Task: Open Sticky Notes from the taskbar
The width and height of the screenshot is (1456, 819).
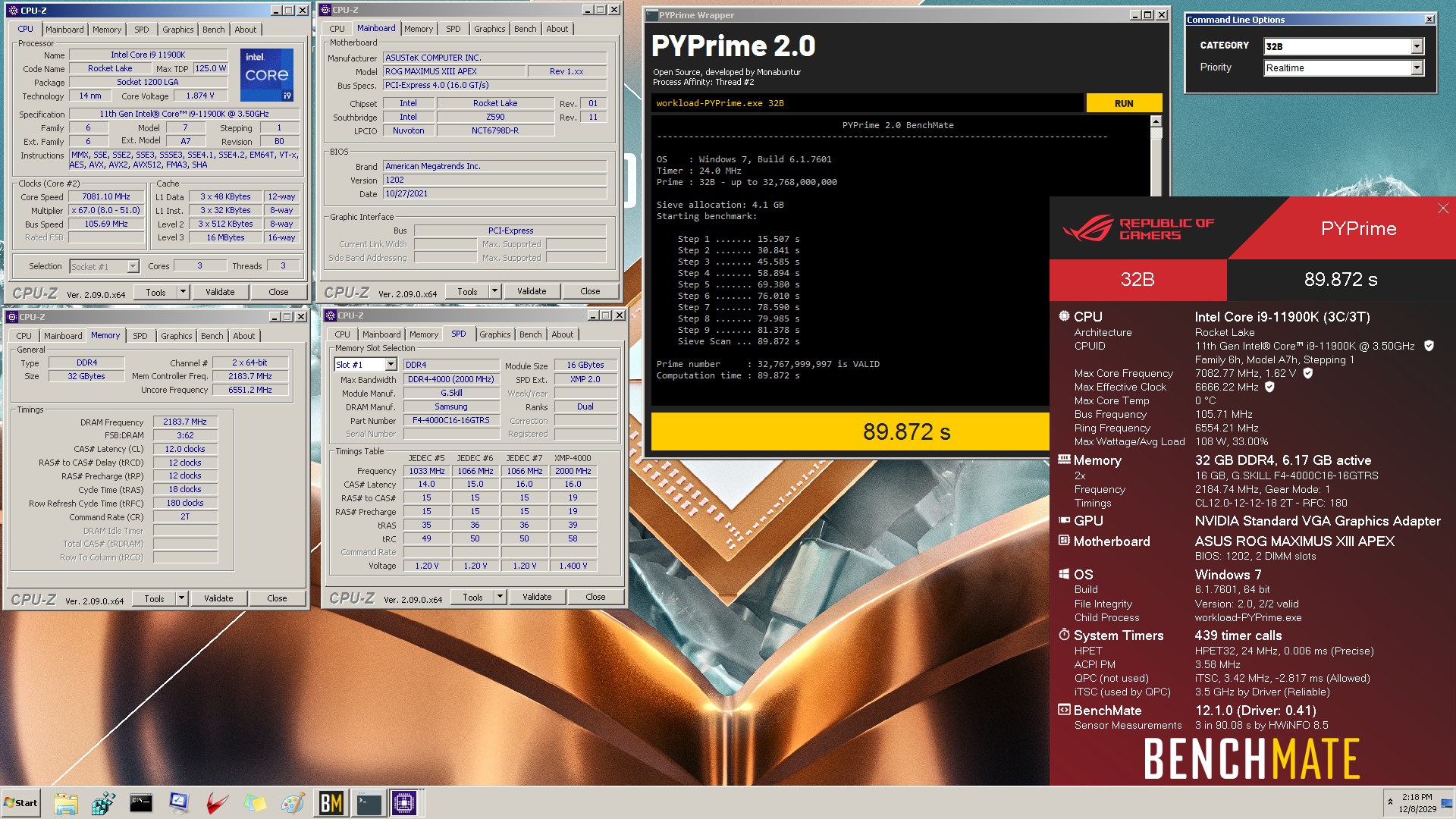Action: (255, 803)
